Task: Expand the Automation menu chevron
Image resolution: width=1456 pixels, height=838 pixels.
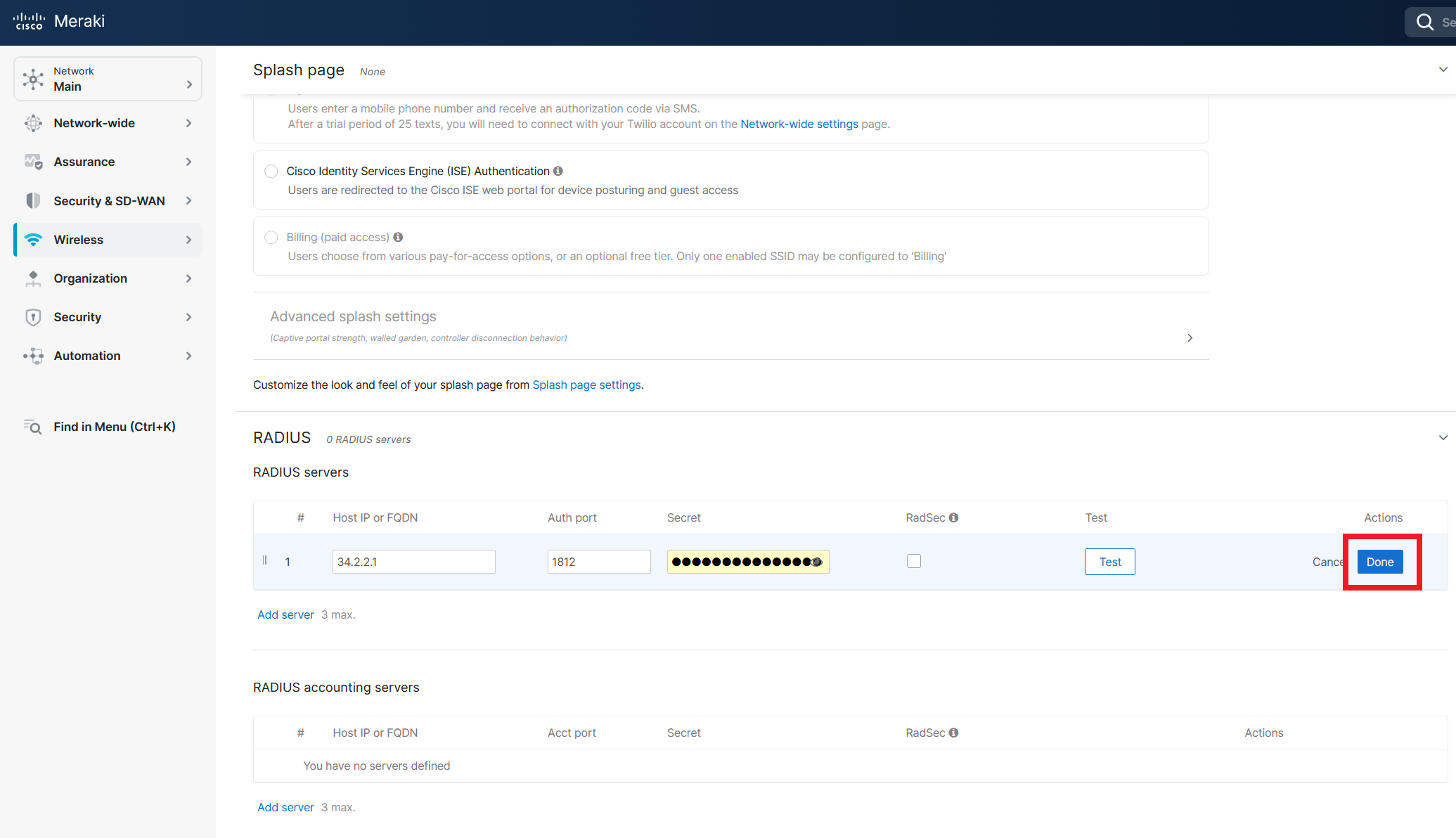Action: pos(188,356)
